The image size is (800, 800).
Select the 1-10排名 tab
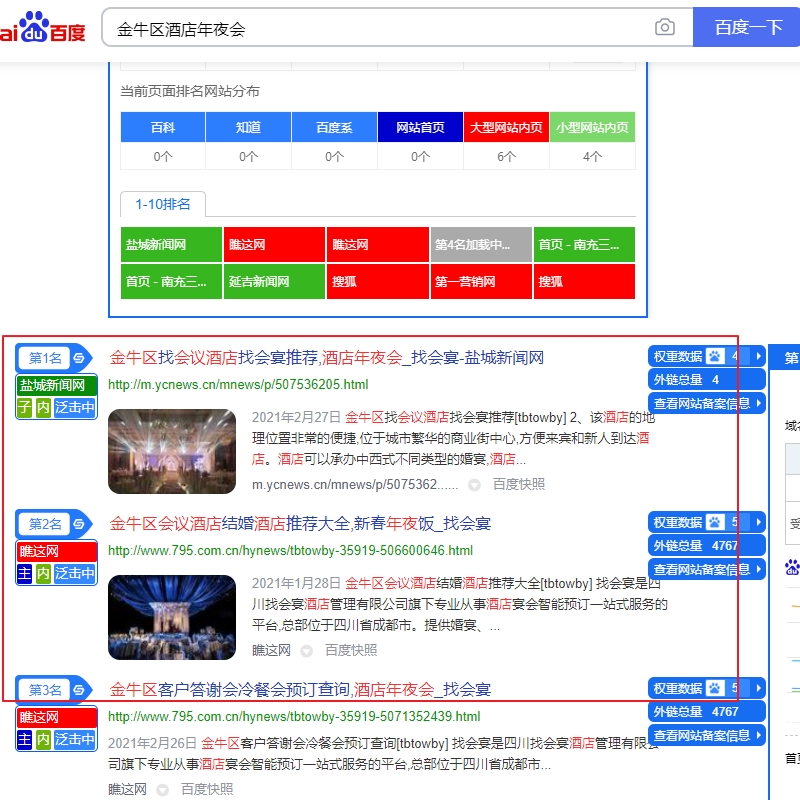(x=163, y=205)
